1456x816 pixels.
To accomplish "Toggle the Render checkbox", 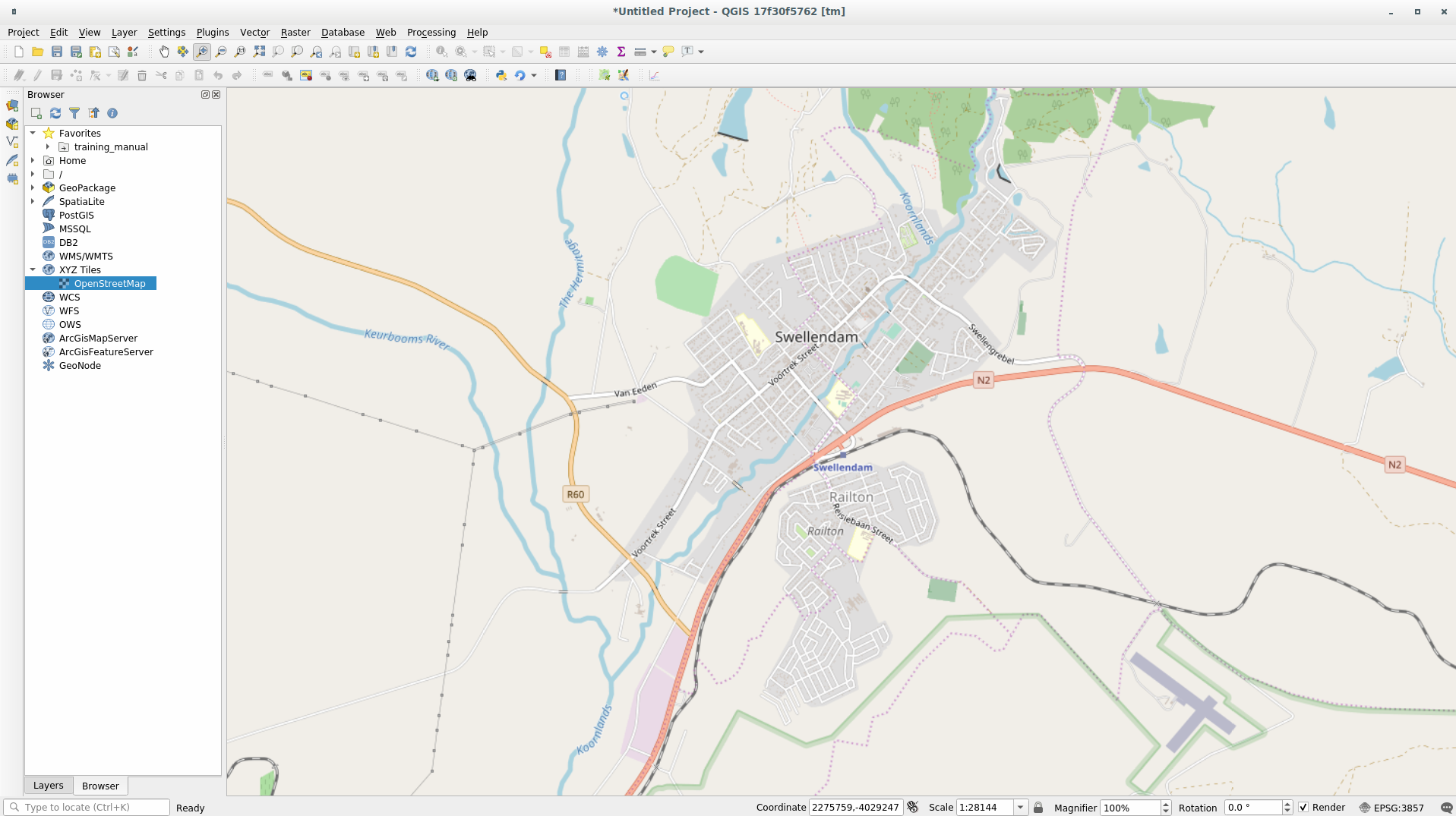I will [1303, 808].
